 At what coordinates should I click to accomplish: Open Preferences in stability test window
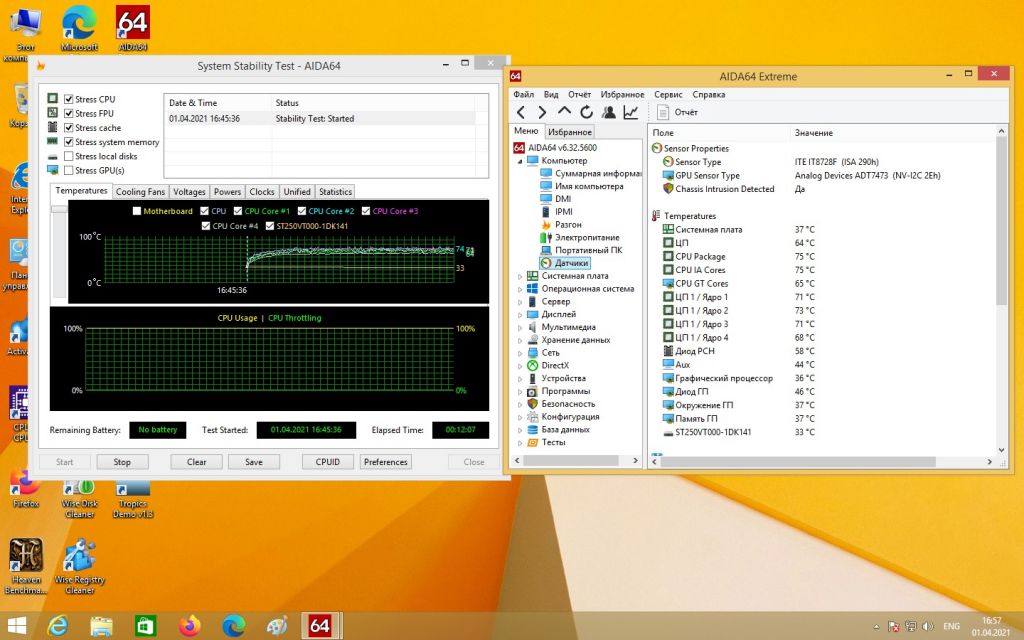(386, 462)
